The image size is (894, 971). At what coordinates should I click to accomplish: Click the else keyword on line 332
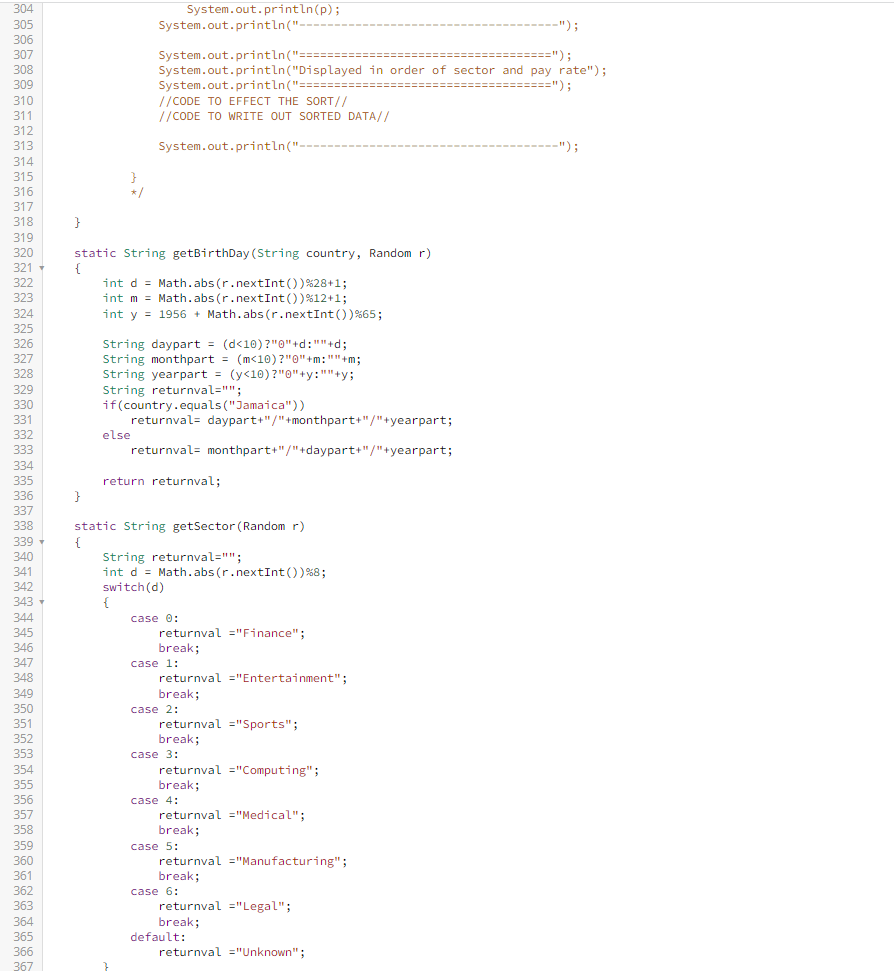[116, 435]
